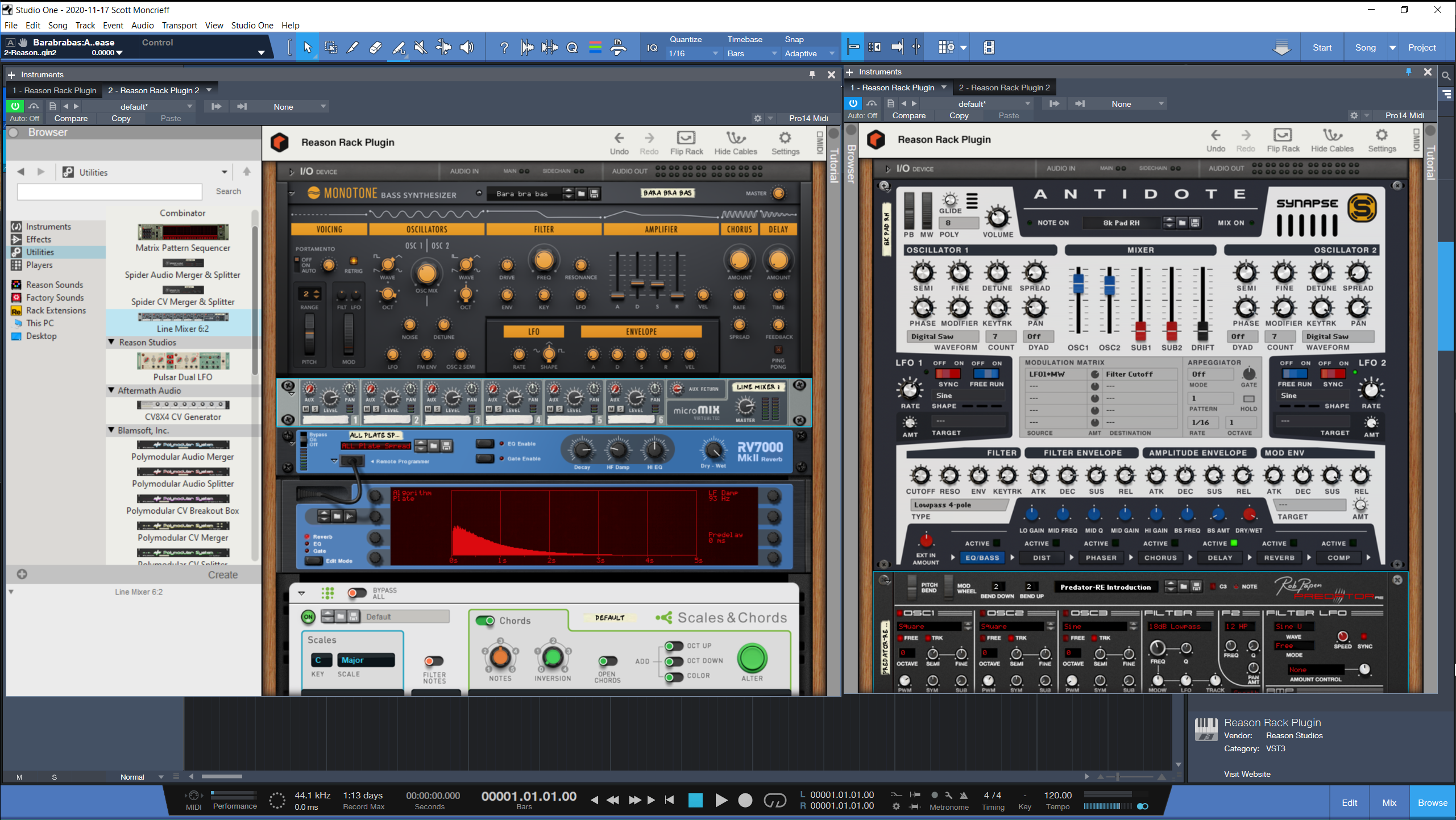
Task: Click the Rewind transport button
Action: point(613,800)
